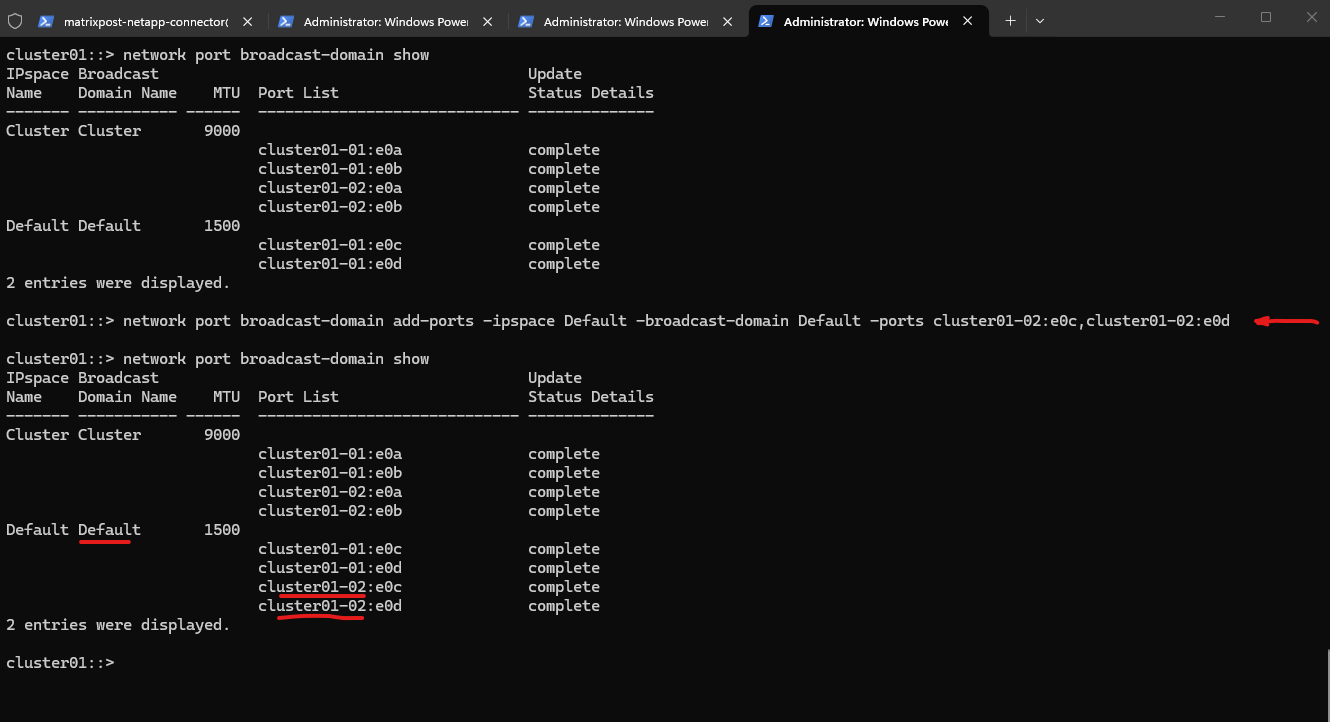1330x722 pixels.
Task: Close the currently active fourth tab
Action: coord(968,21)
